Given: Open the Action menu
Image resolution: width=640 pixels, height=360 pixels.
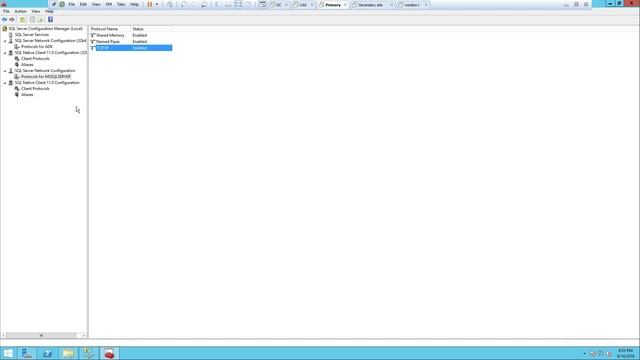Looking at the screenshot, I should (20, 11).
